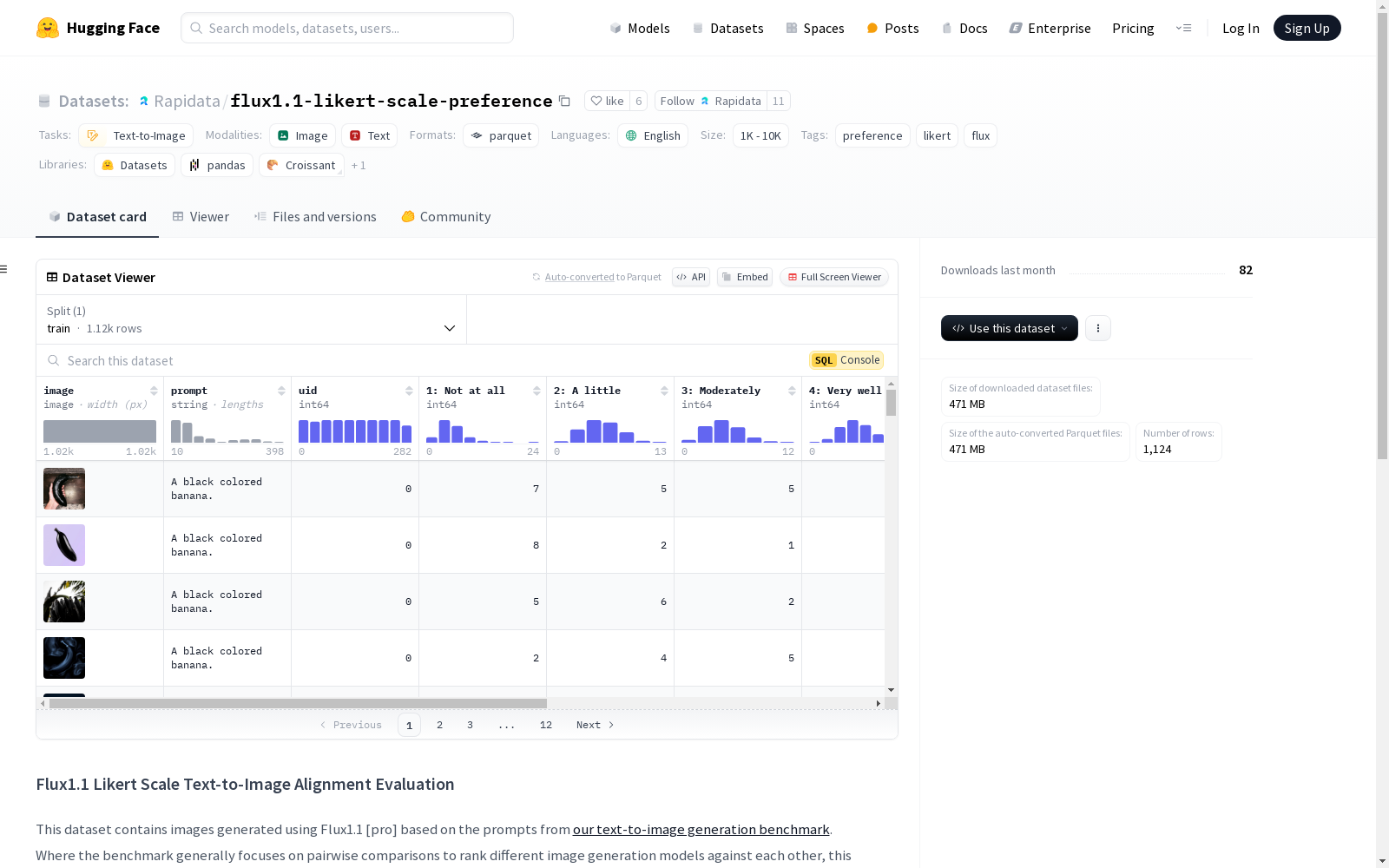
Task: Open the three-dot more options button
Action: pyautogui.click(x=1098, y=328)
